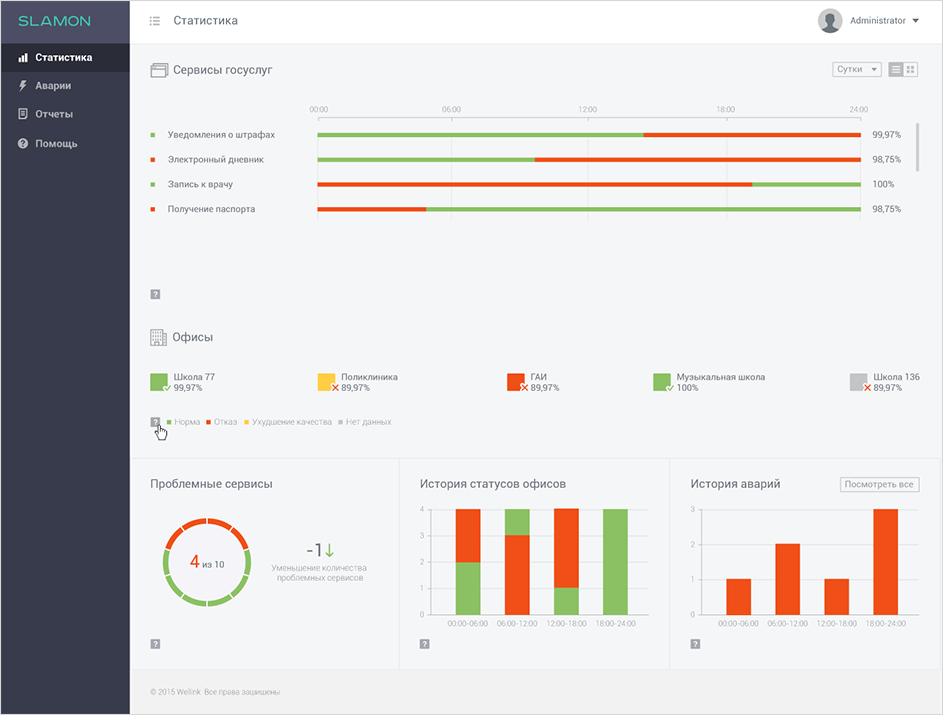
Task: Click the Administrator name label
Action: point(877,21)
